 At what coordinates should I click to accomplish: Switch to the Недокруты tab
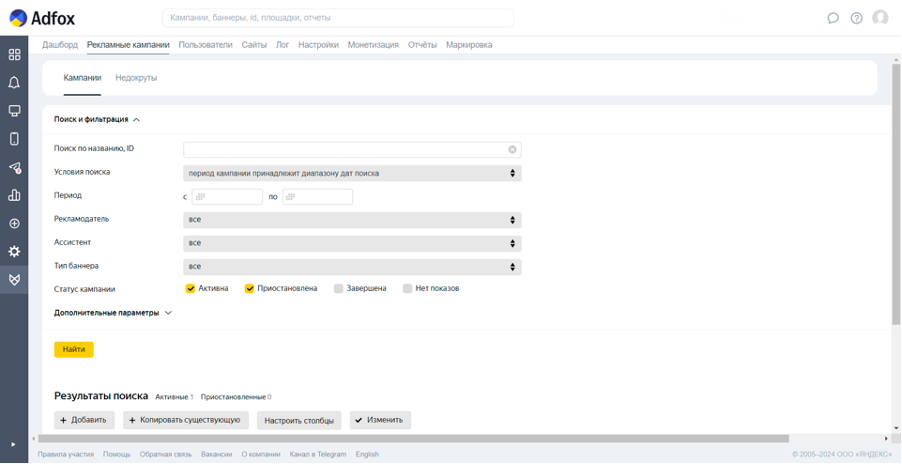(x=136, y=78)
